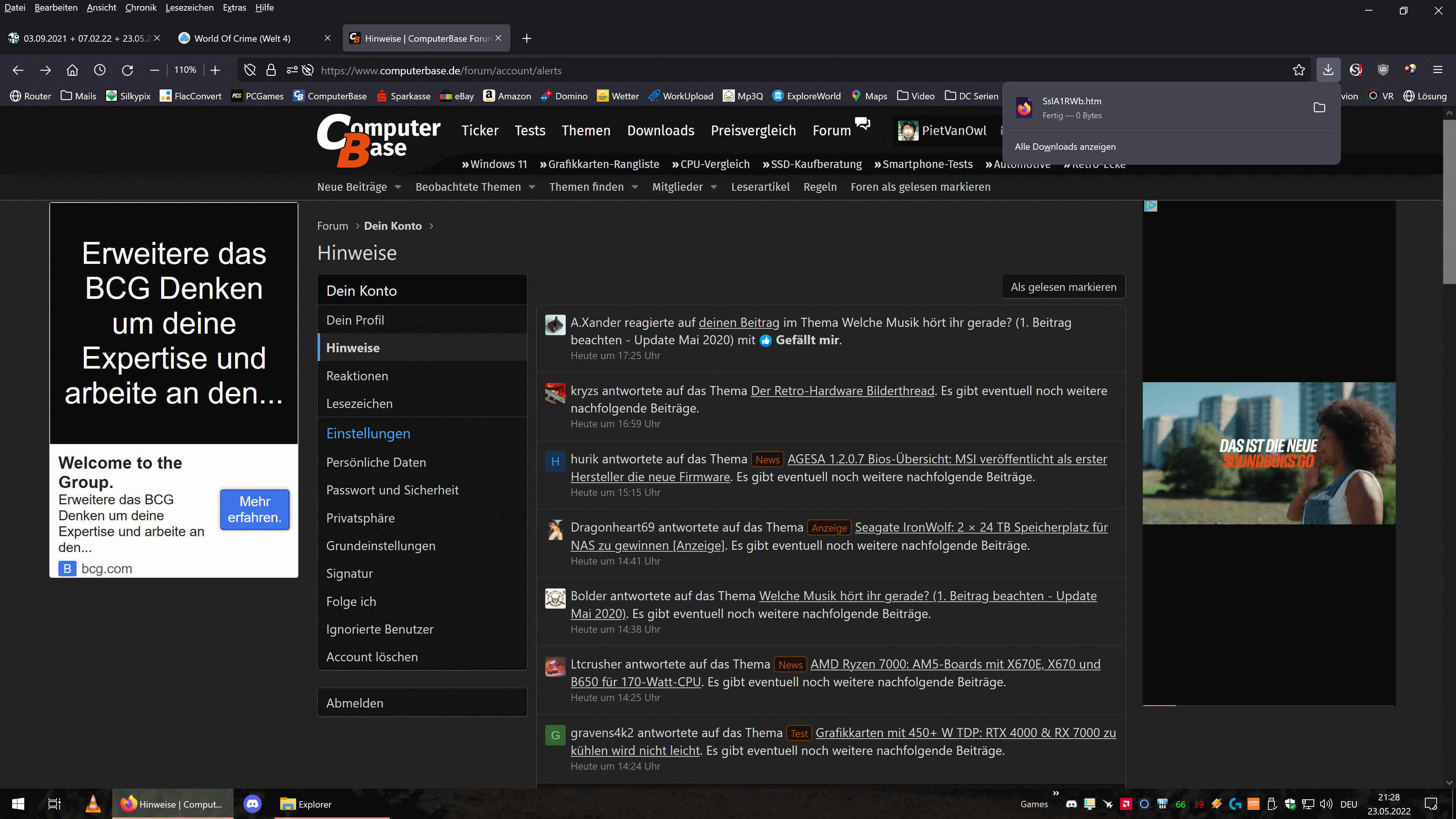Open the uBlock Origin shield extension icon
Image resolution: width=1456 pixels, height=819 pixels.
(1383, 70)
